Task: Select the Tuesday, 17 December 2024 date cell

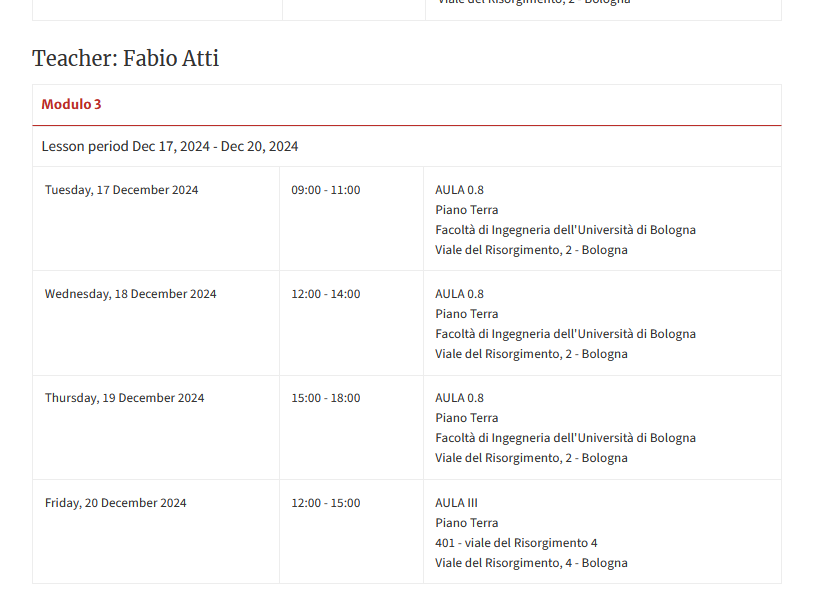Action: 121,190
